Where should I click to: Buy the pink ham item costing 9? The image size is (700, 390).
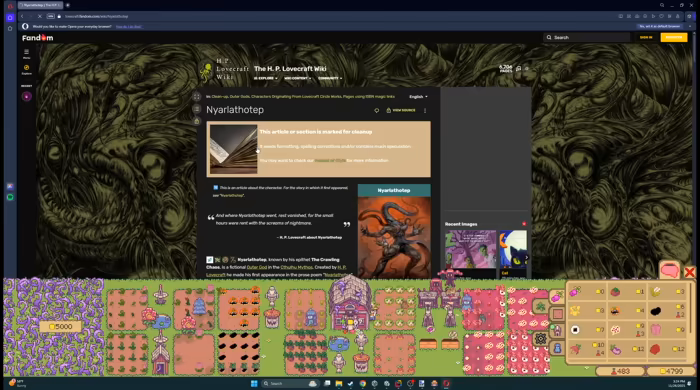click(x=667, y=330)
